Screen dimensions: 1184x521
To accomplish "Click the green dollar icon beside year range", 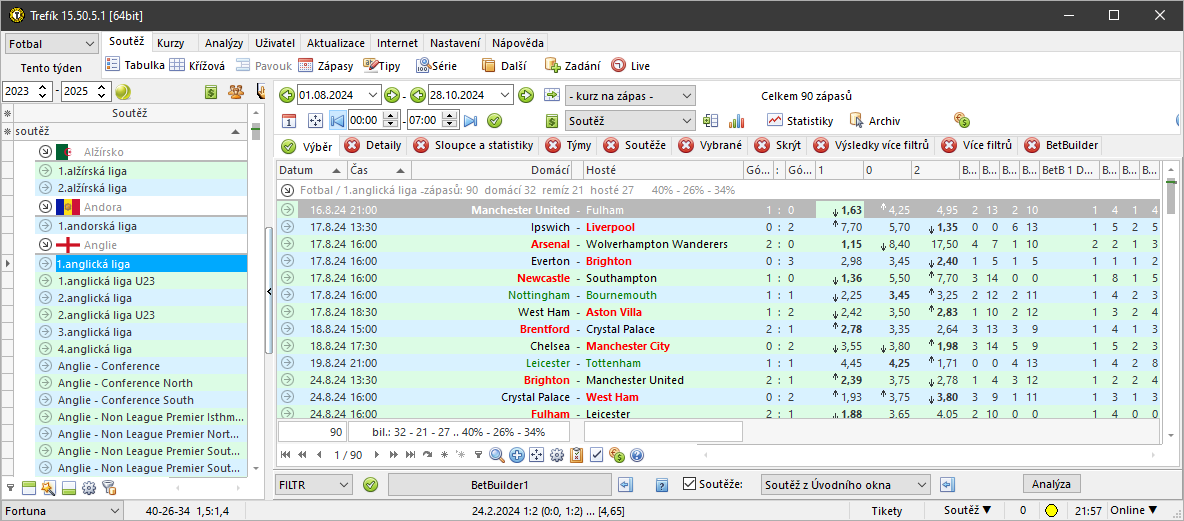I will 211,91.
